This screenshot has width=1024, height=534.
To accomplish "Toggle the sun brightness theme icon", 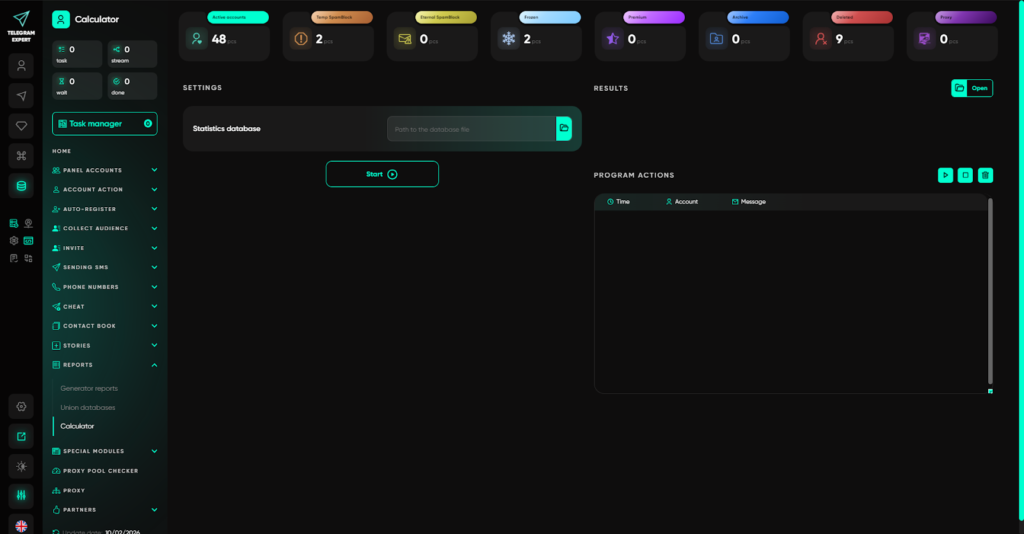I will [x=21, y=466].
